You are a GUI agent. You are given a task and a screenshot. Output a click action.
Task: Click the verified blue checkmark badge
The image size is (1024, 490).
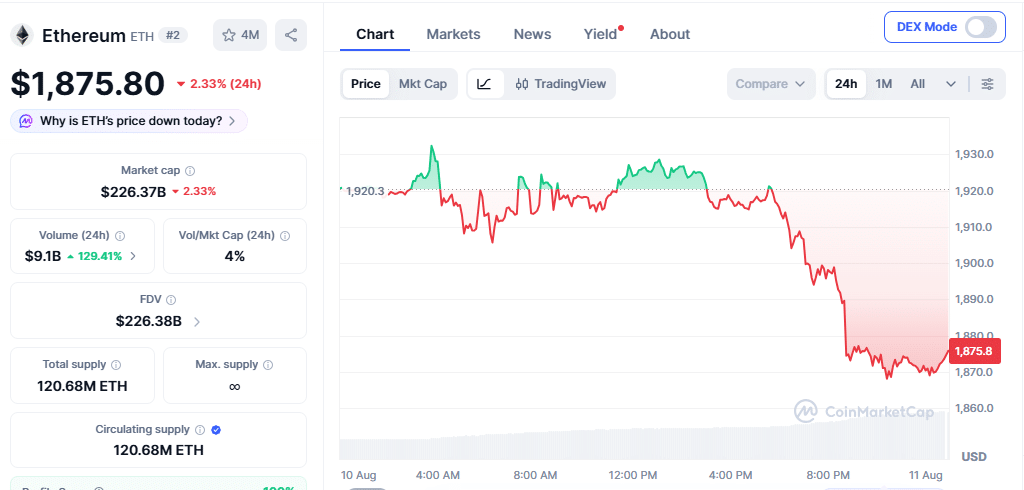pos(217,430)
